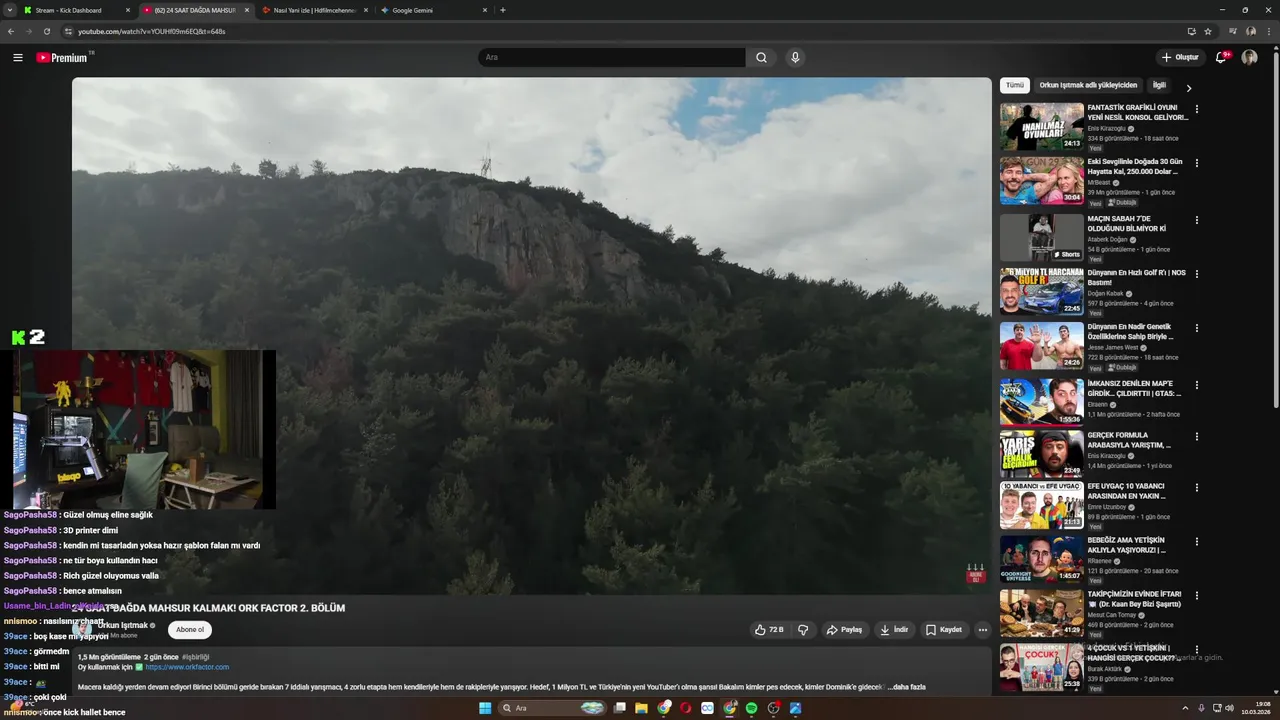Screen dimensions: 1280x720
Task: Open Opera browser from the taskbar
Action: pos(686,708)
